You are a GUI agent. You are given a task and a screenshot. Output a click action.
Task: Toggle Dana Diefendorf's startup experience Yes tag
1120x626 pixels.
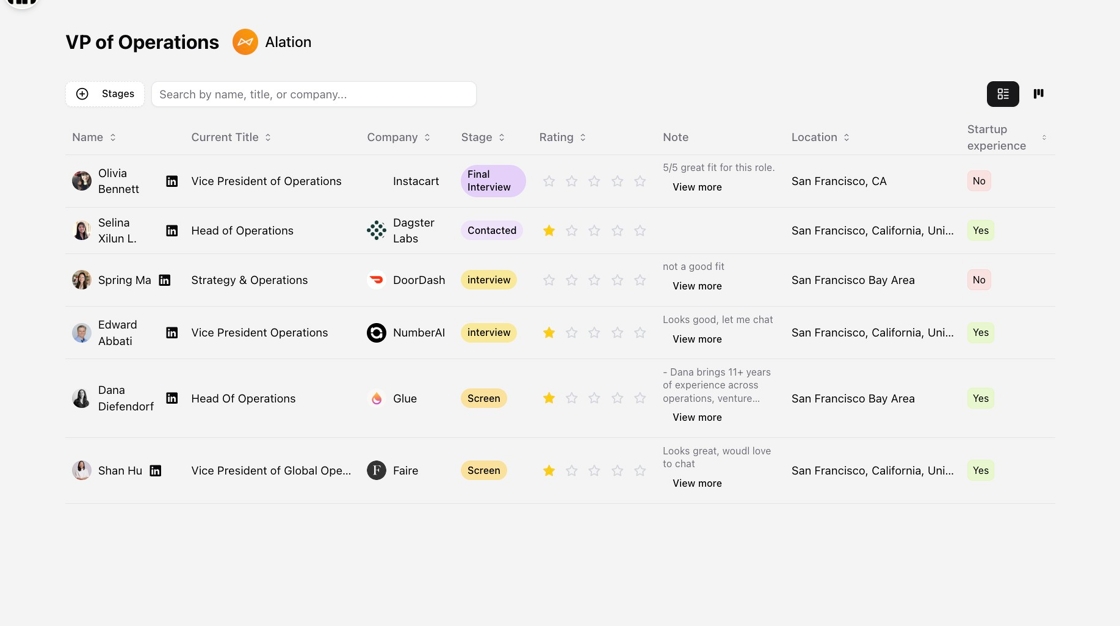981,399
